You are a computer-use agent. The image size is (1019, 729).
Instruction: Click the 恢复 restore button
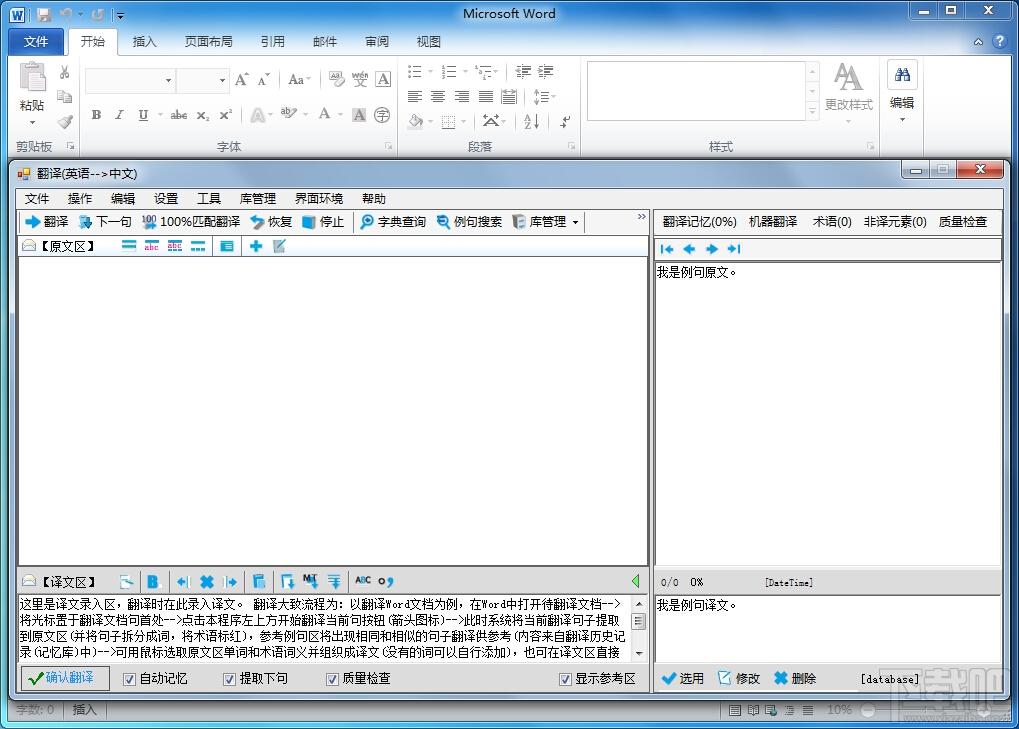272,222
